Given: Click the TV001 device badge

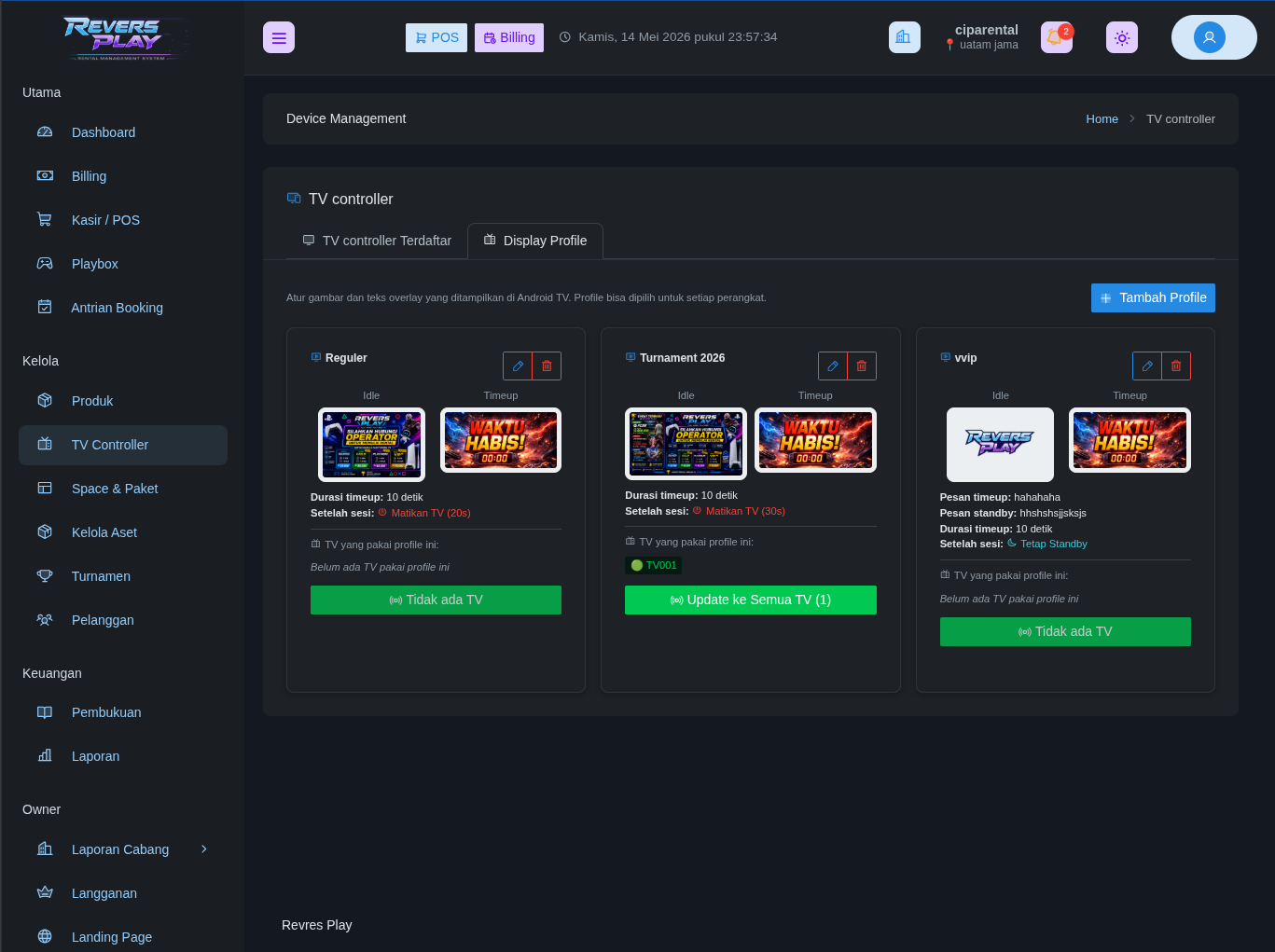Looking at the screenshot, I should 653,565.
